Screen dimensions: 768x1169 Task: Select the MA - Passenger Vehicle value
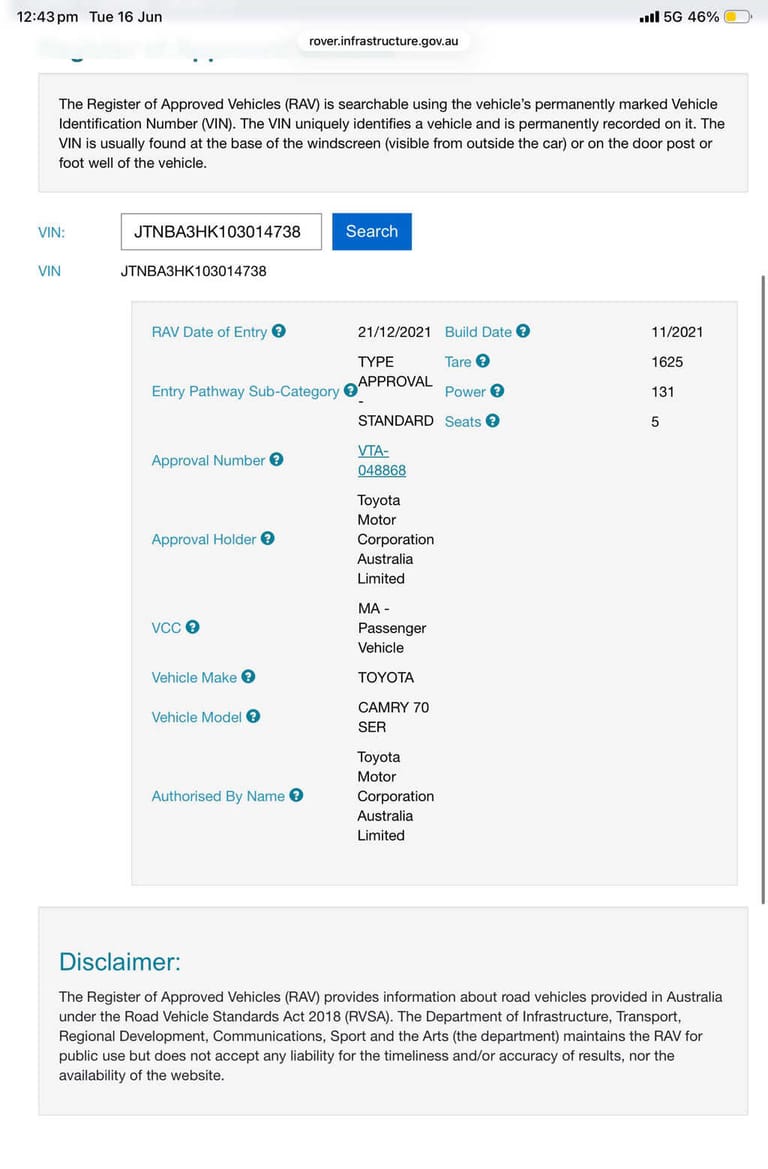(x=392, y=628)
